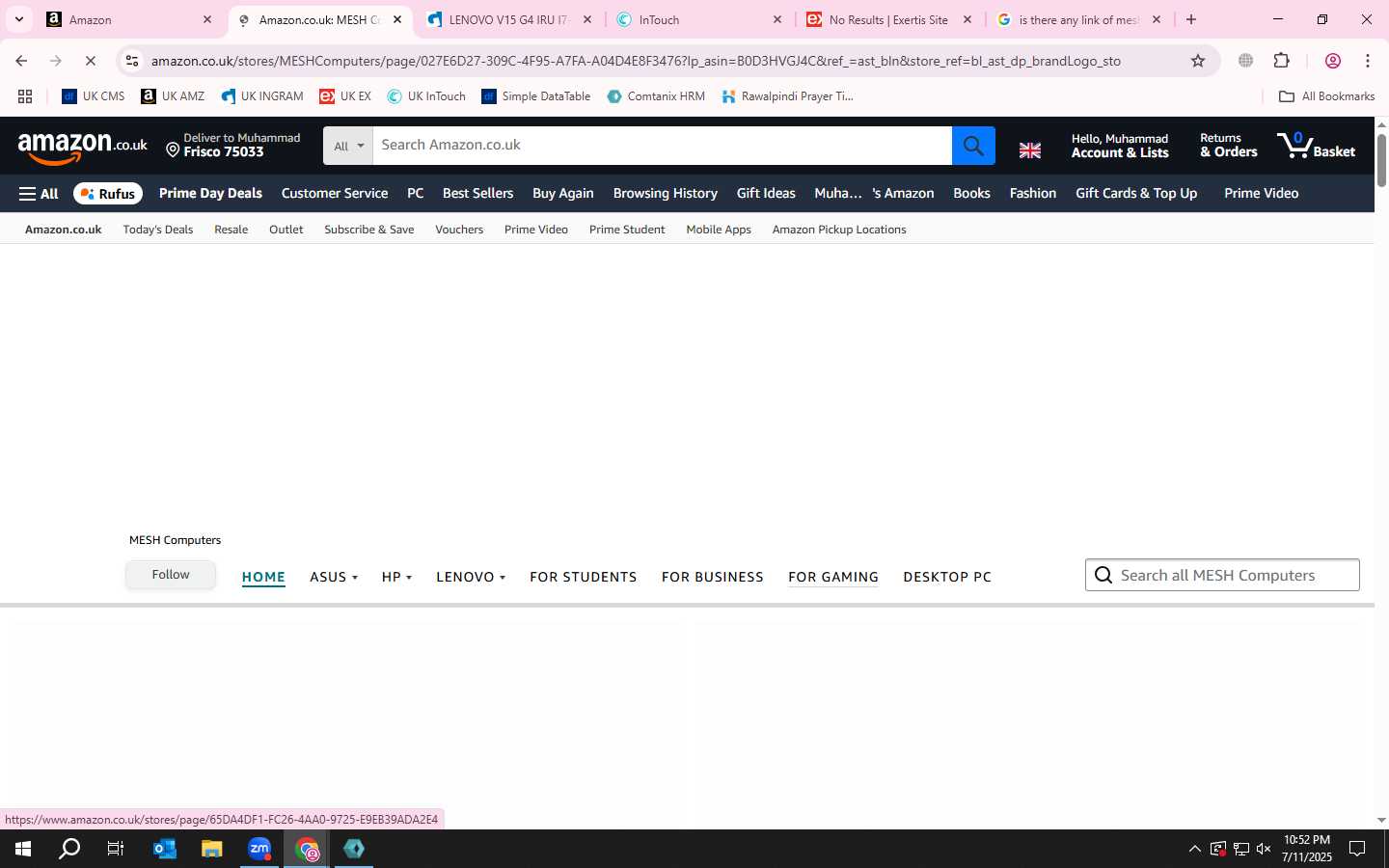Open the Chrome extensions puzzle icon
The height and width of the screenshot is (868, 1389).
(1282, 61)
